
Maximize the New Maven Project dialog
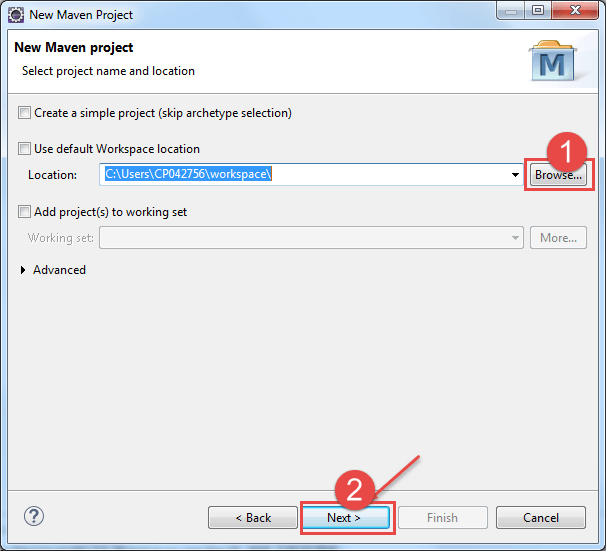tap(537, 13)
